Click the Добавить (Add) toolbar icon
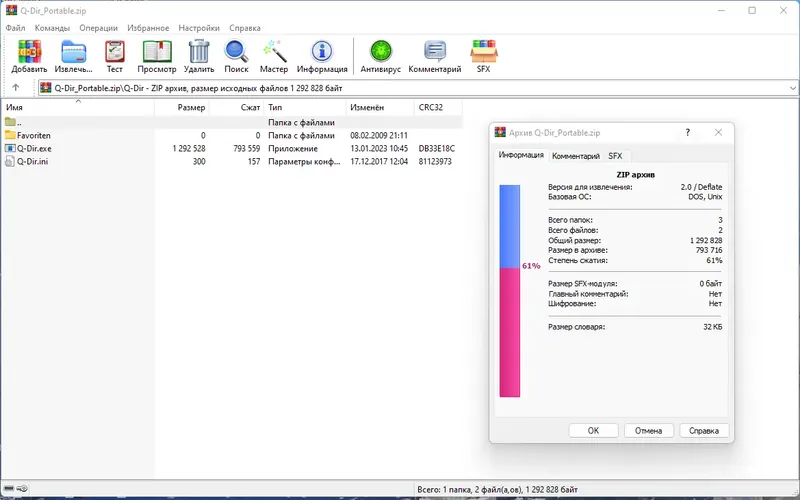This screenshot has height=500, width=800. point(29,52)
